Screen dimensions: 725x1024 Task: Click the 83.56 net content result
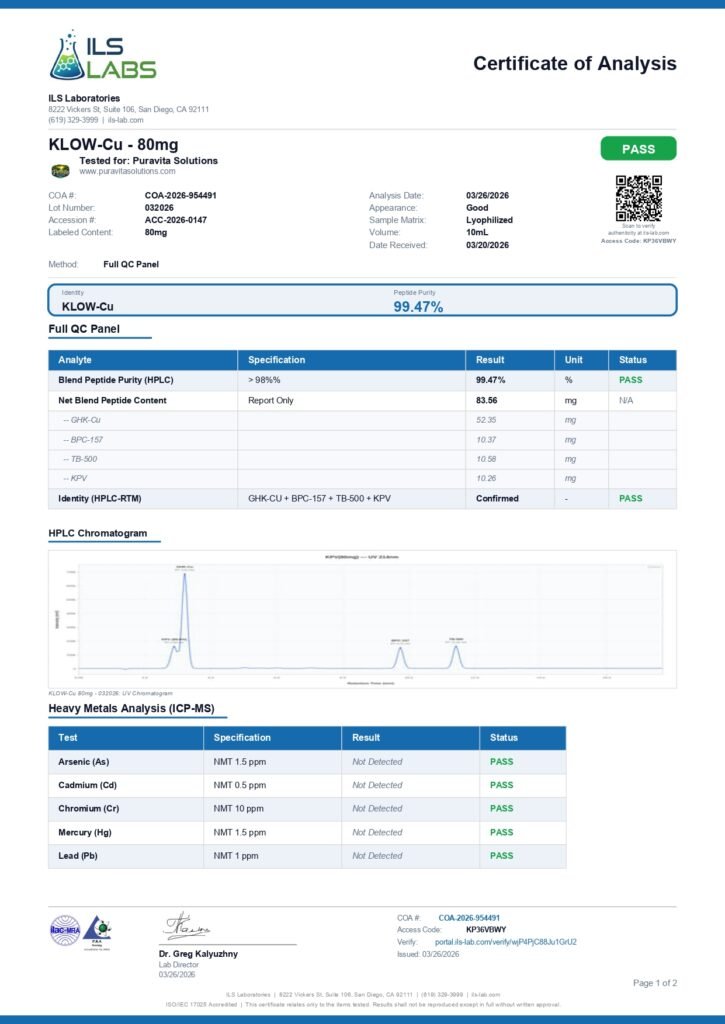(x=487, y=400)
